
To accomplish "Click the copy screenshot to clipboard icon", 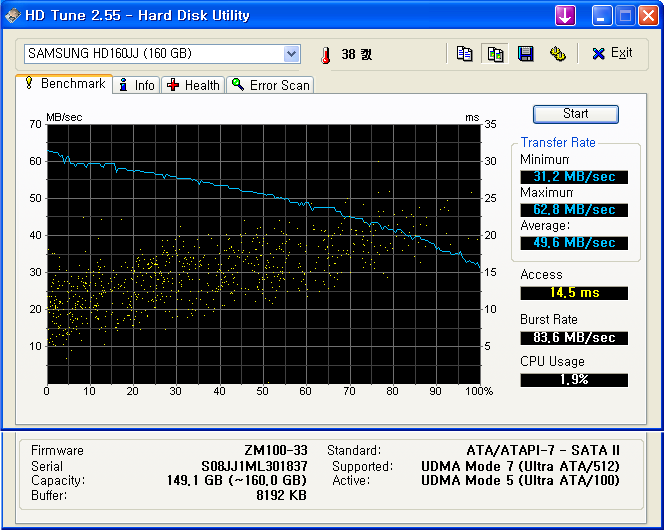I will pyautogui.click(x=495, y=54).
